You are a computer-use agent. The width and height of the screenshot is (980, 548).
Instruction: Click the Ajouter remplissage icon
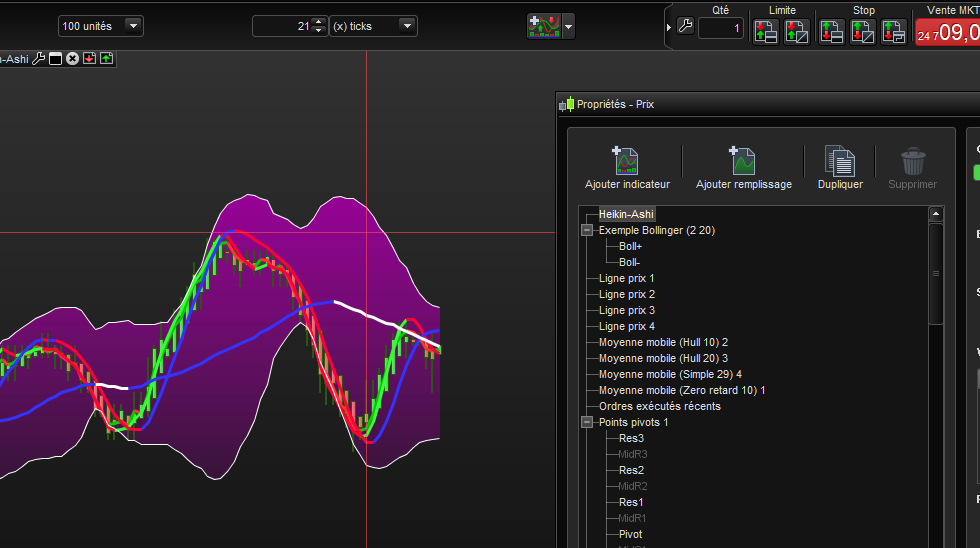click(743, 161)
